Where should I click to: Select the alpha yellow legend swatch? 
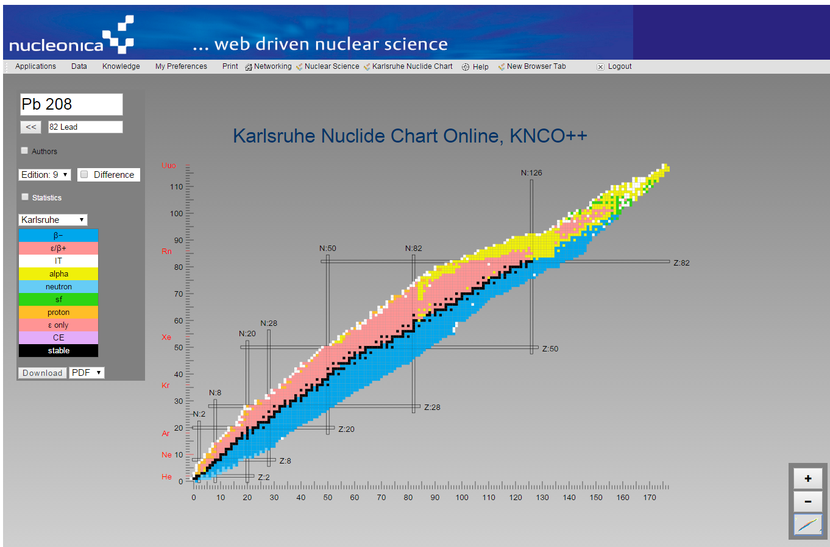(x=58, y=274)
